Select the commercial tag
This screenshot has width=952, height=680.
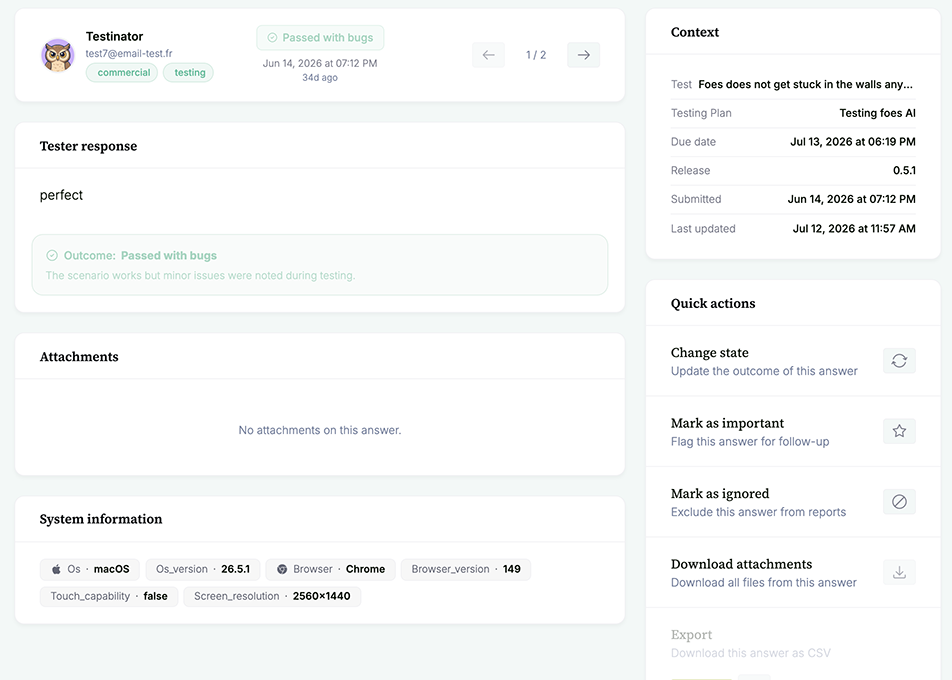[x=122, y=72]
